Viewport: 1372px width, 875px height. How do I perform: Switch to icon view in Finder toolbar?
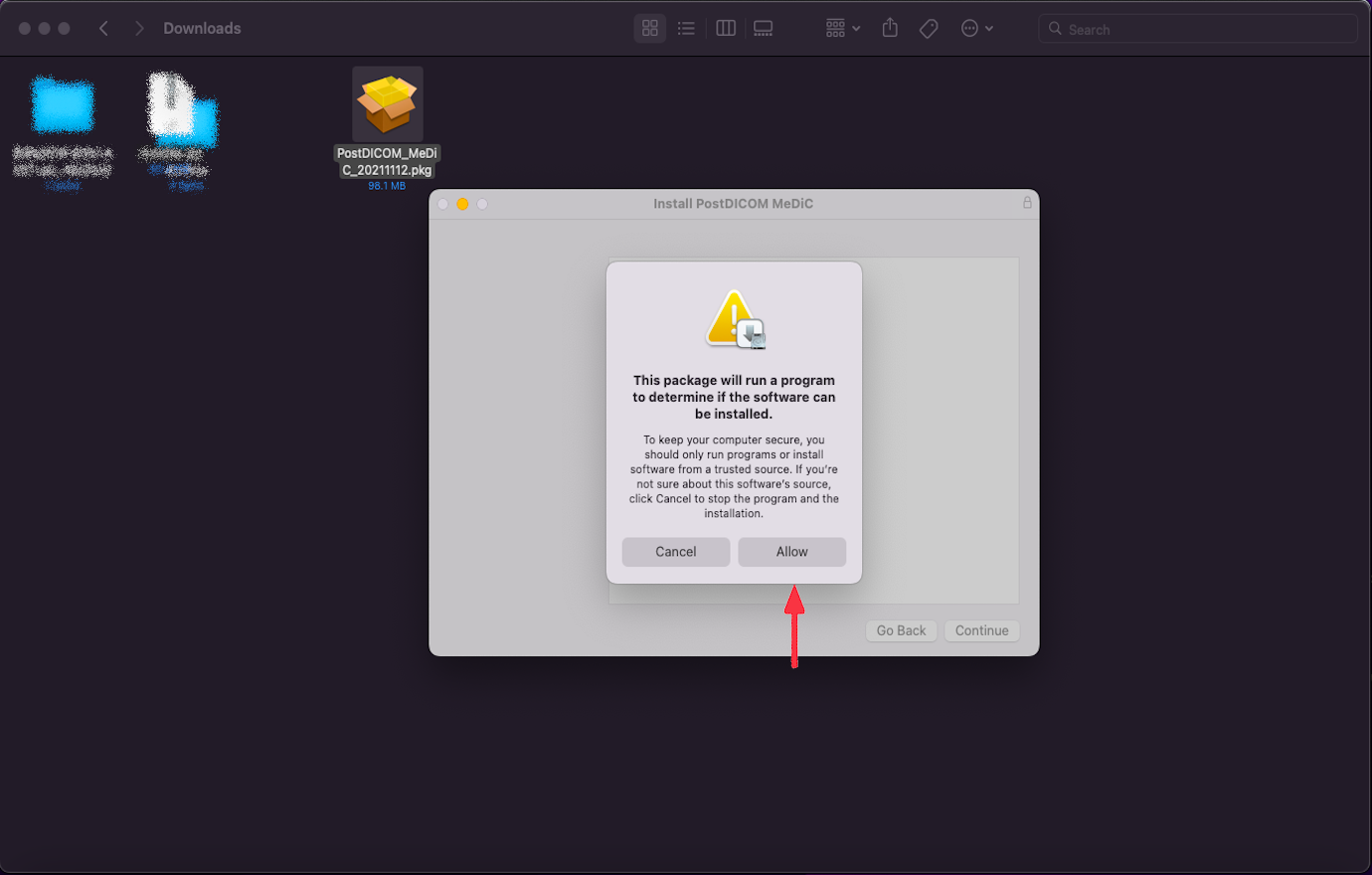click(650, 28)
